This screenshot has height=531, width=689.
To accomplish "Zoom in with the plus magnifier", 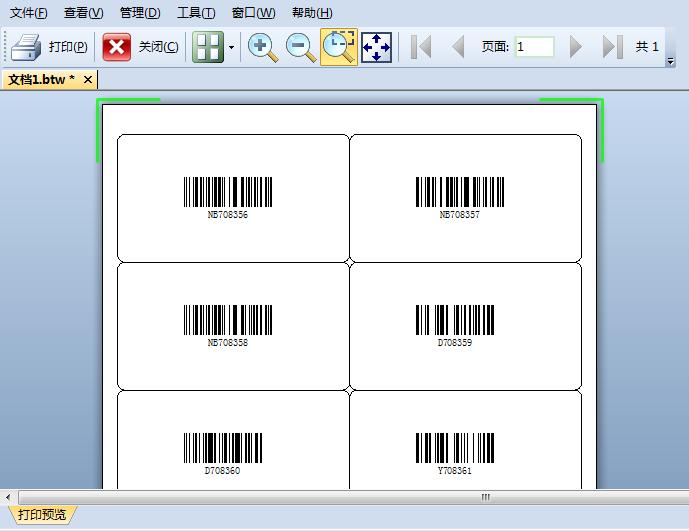I will pos(263,47).
